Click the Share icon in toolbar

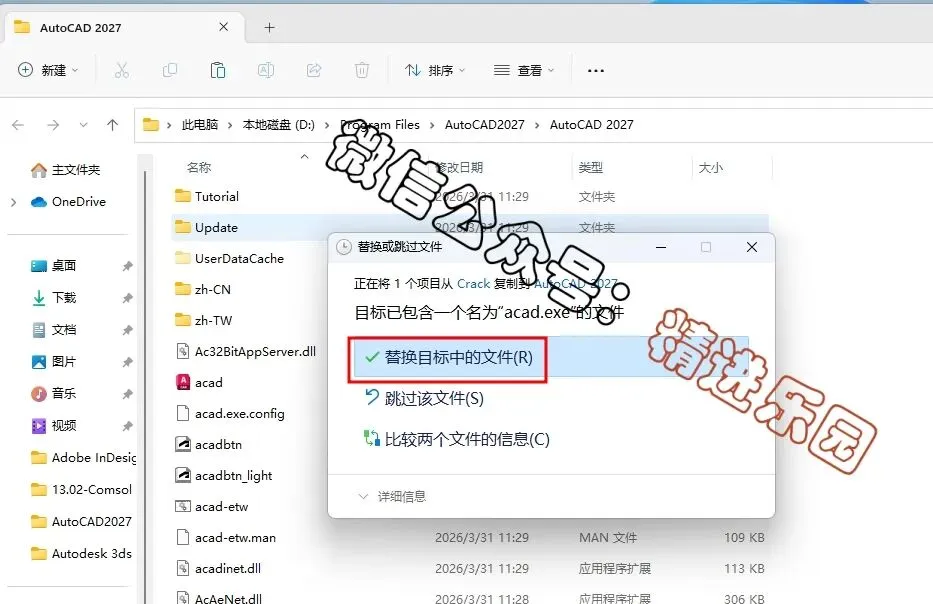click(314, 70)
